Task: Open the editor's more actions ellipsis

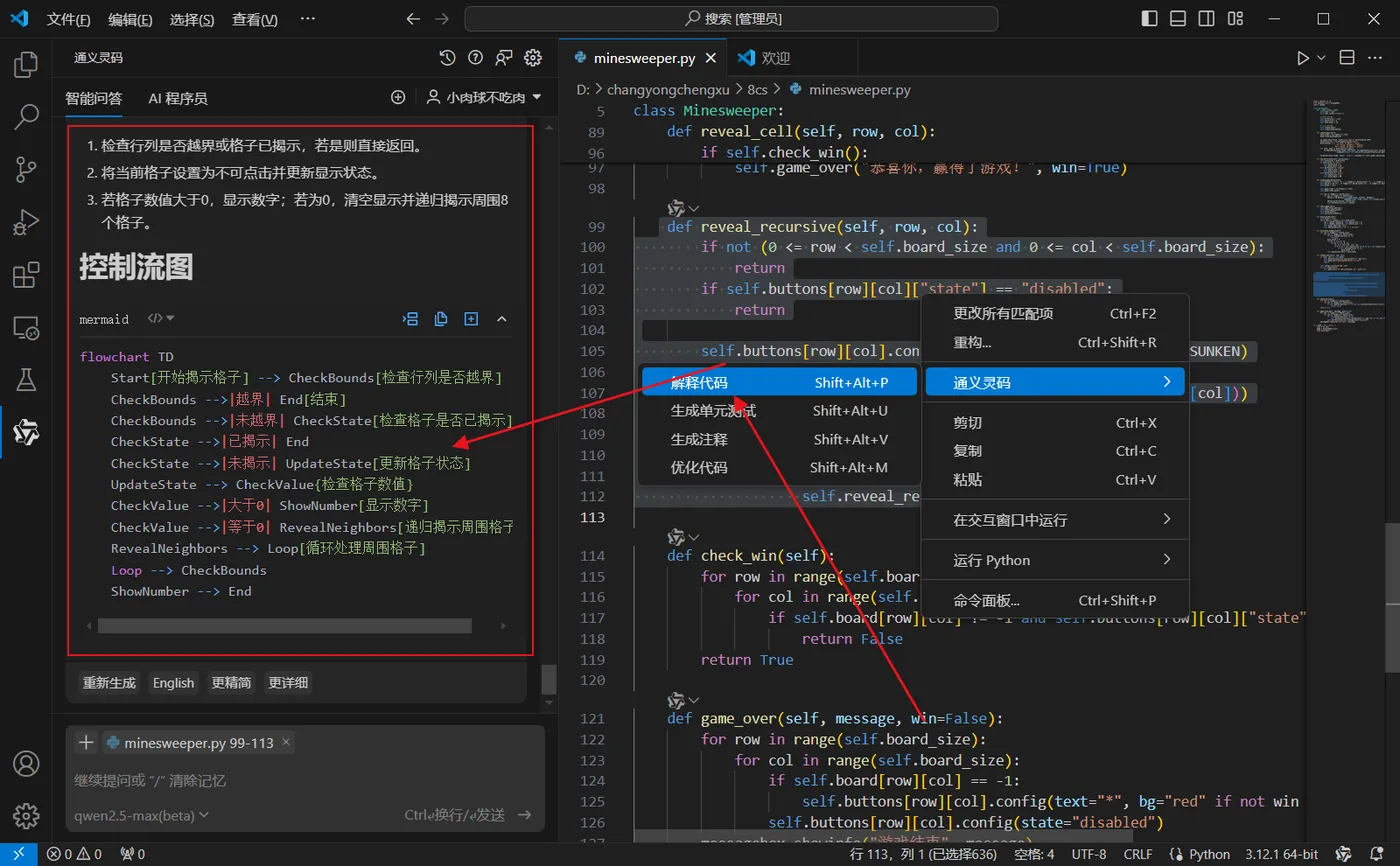Action: point(1376,58)
